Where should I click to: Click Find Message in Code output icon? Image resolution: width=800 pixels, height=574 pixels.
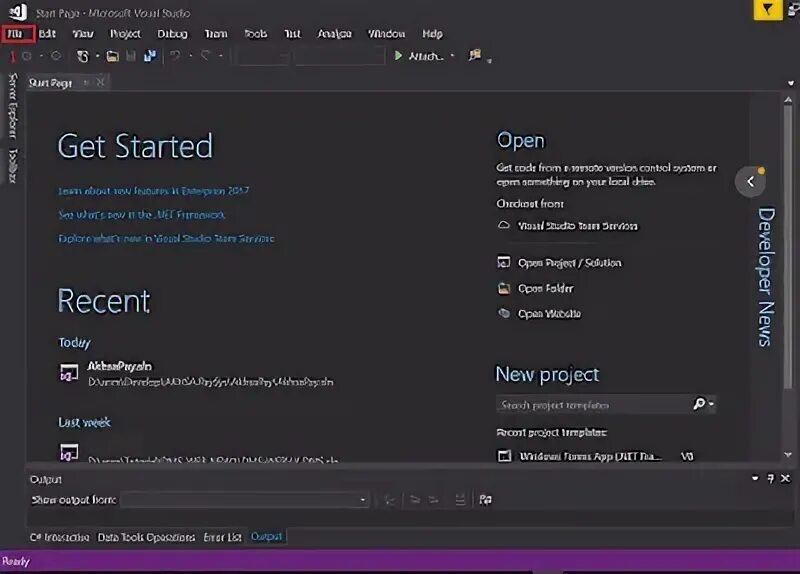coord(389,500)
